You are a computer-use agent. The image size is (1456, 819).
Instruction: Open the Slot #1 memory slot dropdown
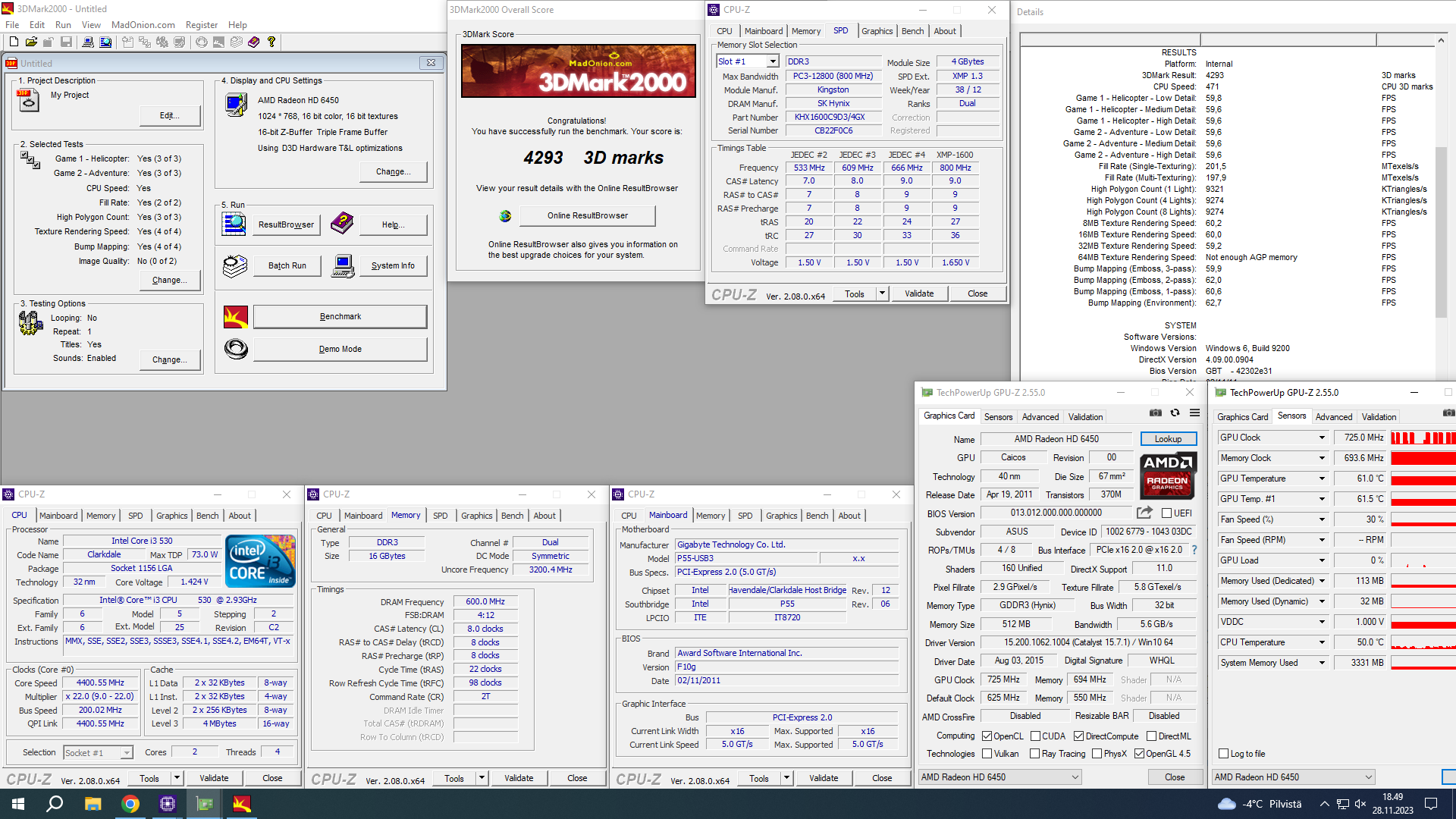coord(773,61)
